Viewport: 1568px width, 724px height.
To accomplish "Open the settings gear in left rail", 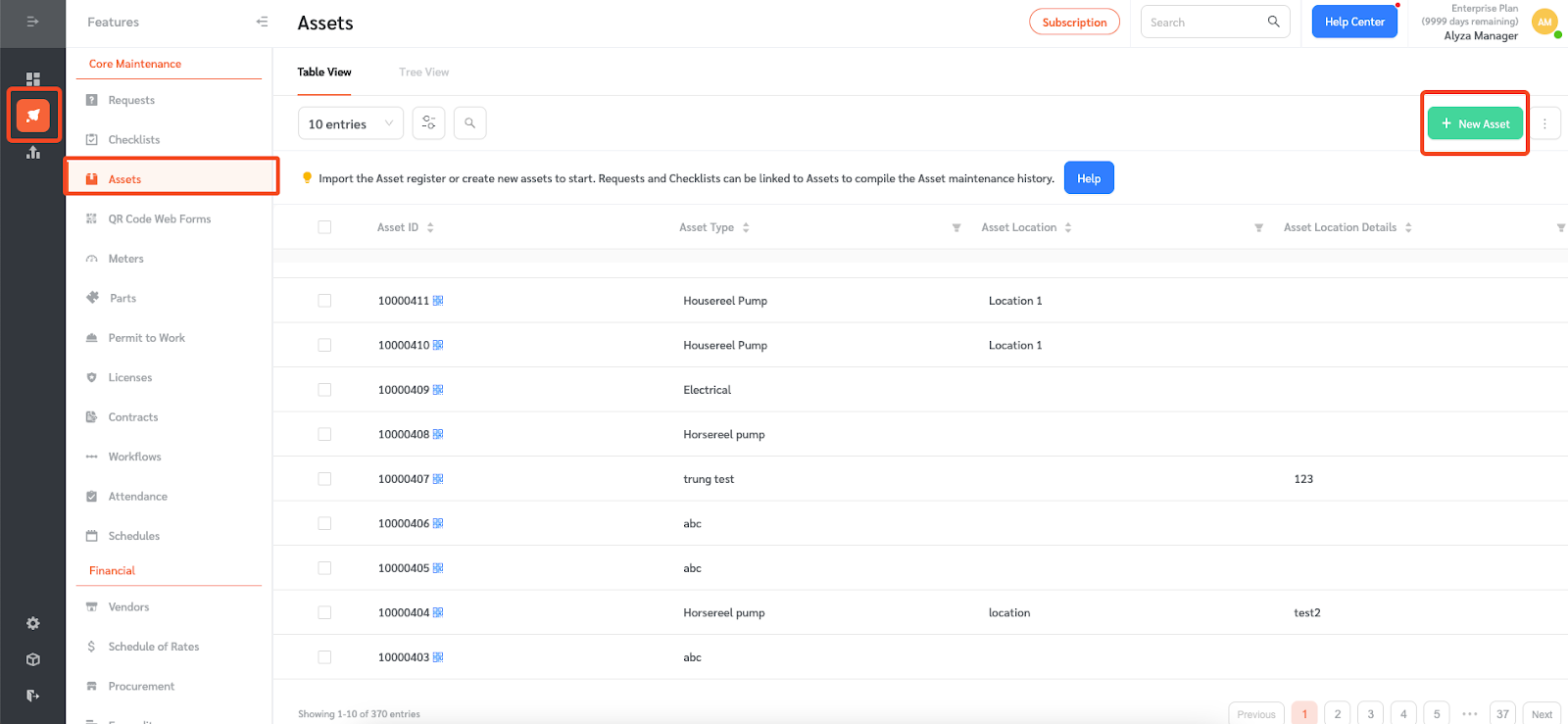I will pyautogui.click(x=33, y=623).
